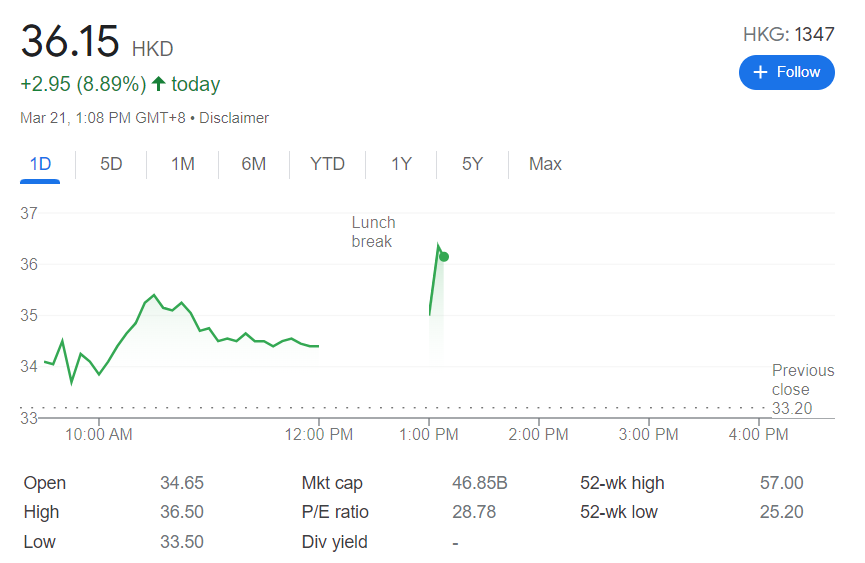Show the YTD chart range

(x=327, y=164)
